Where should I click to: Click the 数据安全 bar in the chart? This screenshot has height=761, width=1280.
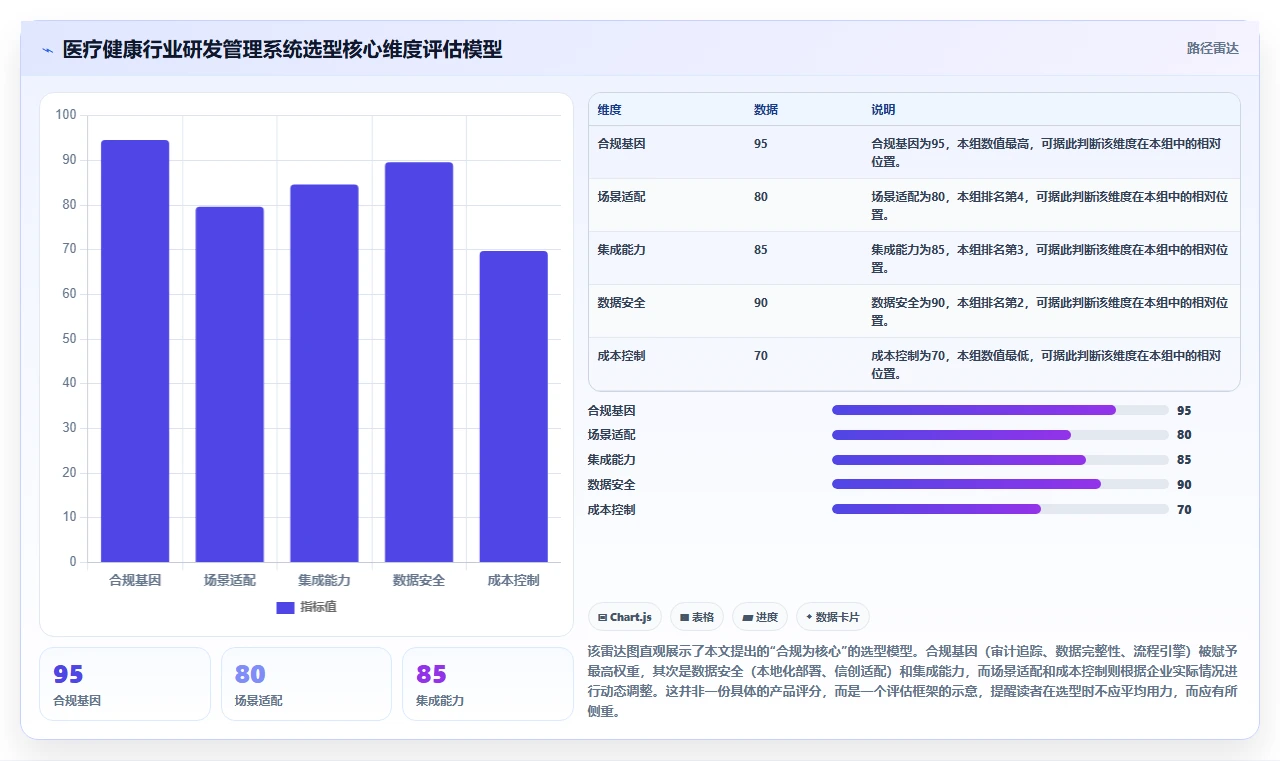419,362
